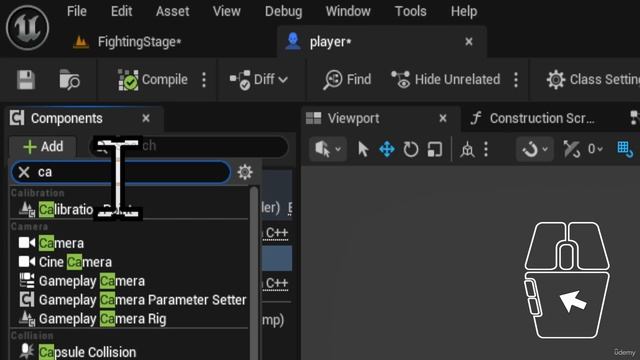Viewport: 640px width, 360px height.
Task: Open the surface snapping dropdown
Action: pos(535,149)
